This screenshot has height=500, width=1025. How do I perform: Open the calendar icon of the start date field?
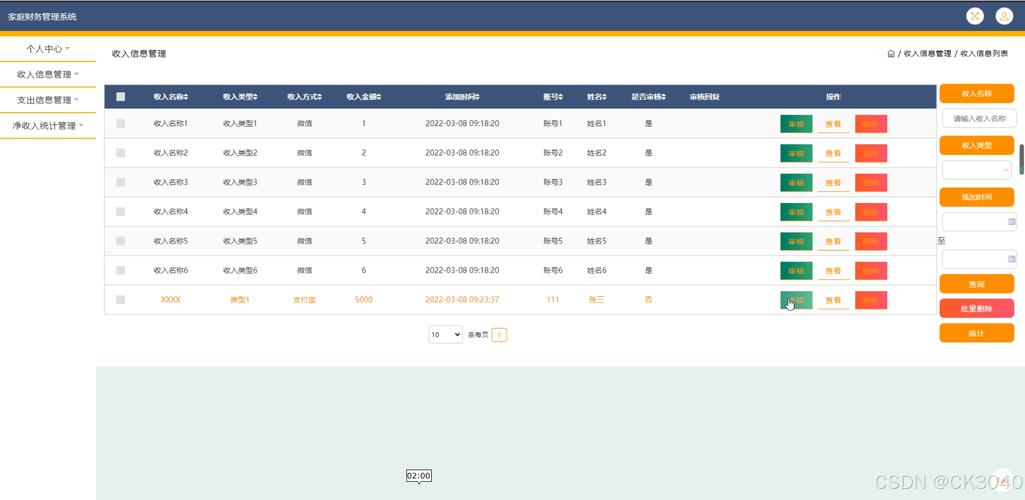point(1012,222)
